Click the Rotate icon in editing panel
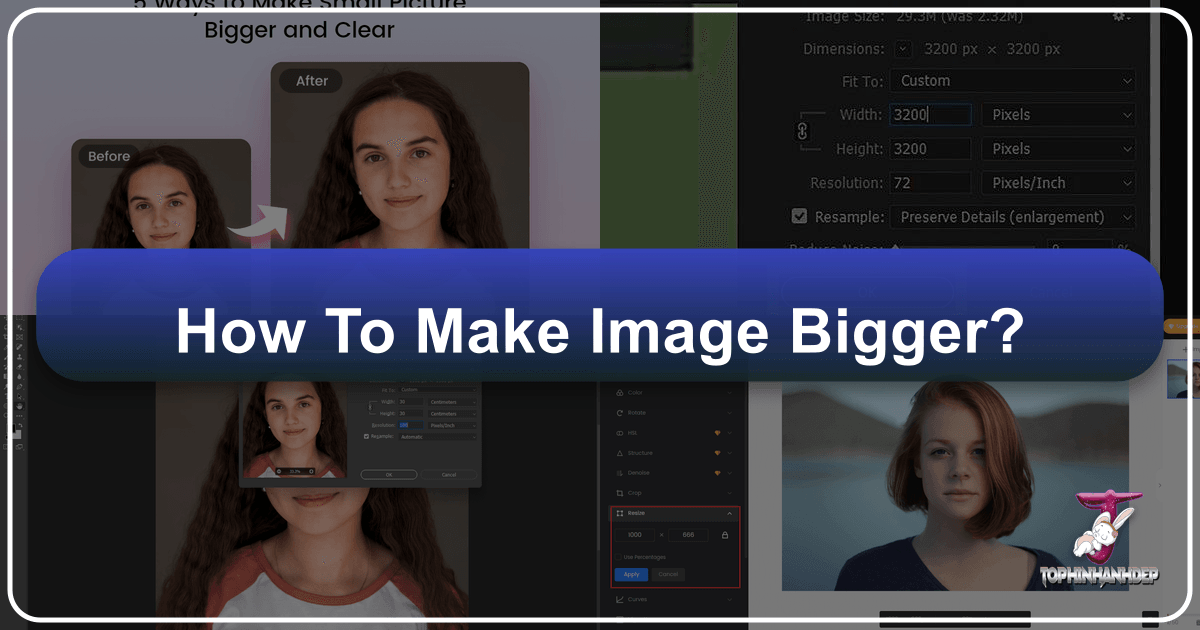Screen dimensions: 1200x630 621,412
